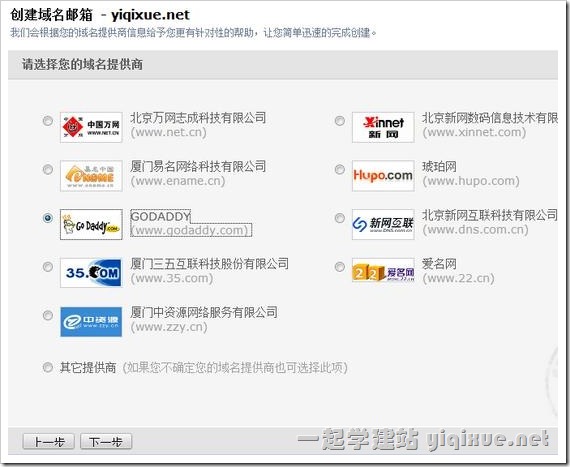This screenshot has width=570, height=467.
Task: Choose the 厦门三五互联 radio button
Action: click(48, 267)
